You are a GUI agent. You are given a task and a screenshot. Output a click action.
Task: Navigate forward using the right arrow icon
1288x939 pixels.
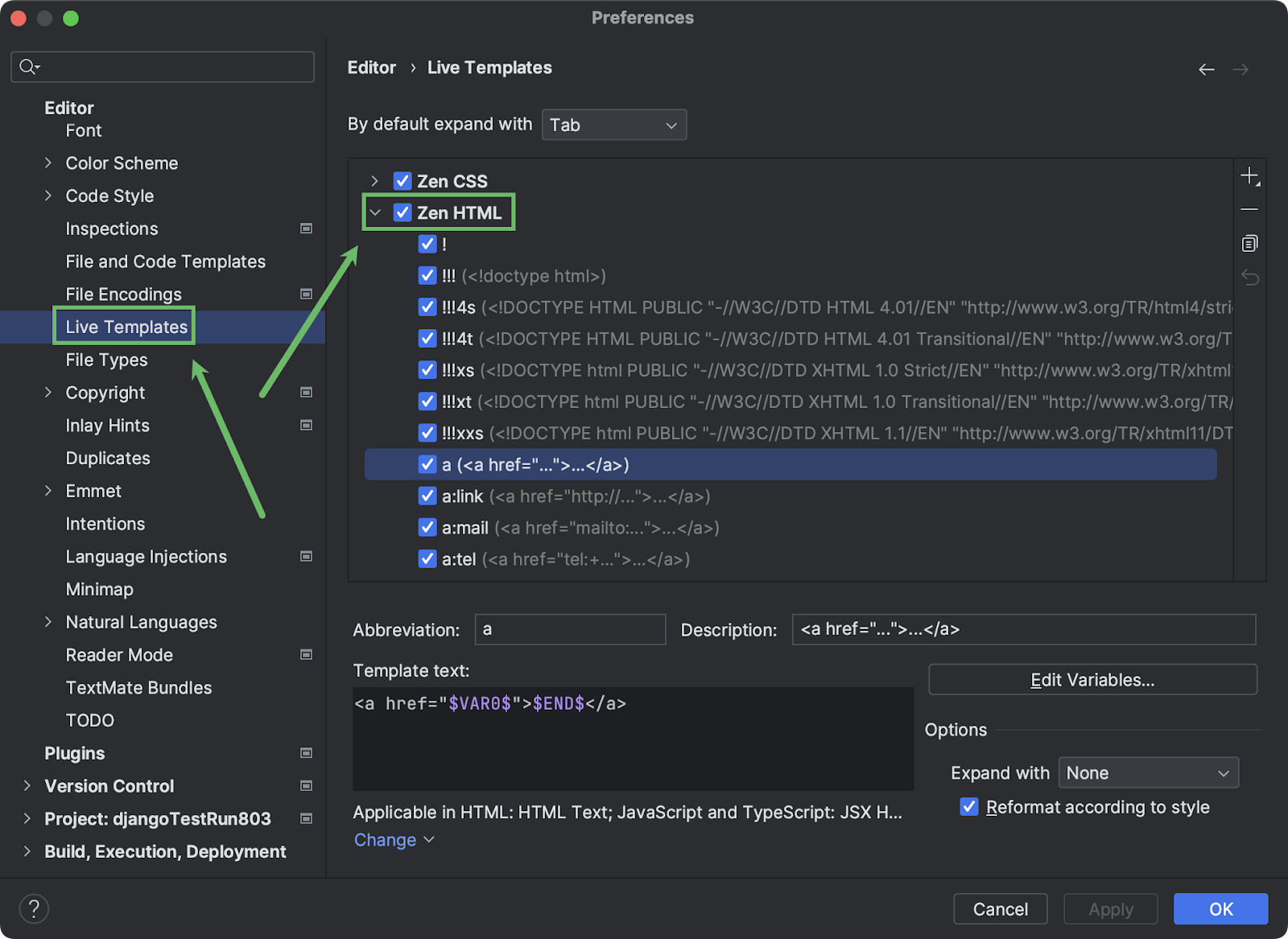pos(1240,69)
